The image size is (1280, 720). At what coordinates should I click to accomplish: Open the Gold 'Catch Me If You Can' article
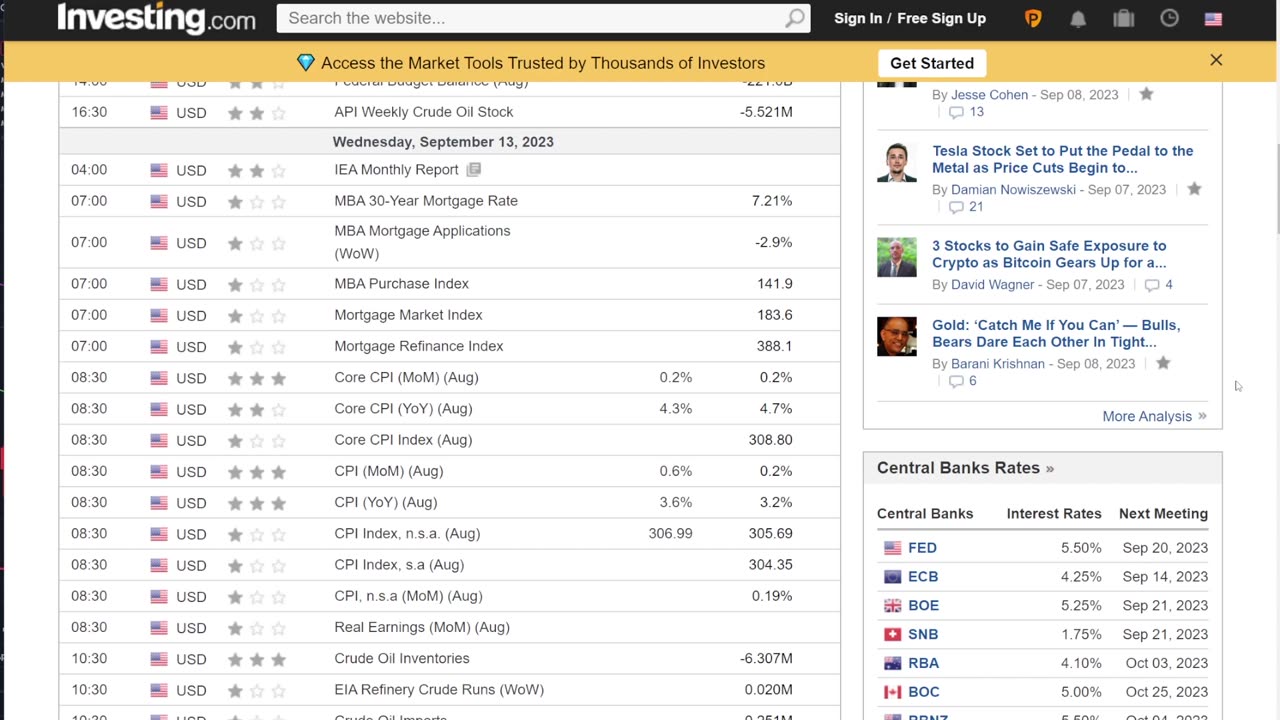tap(1056, 333)
